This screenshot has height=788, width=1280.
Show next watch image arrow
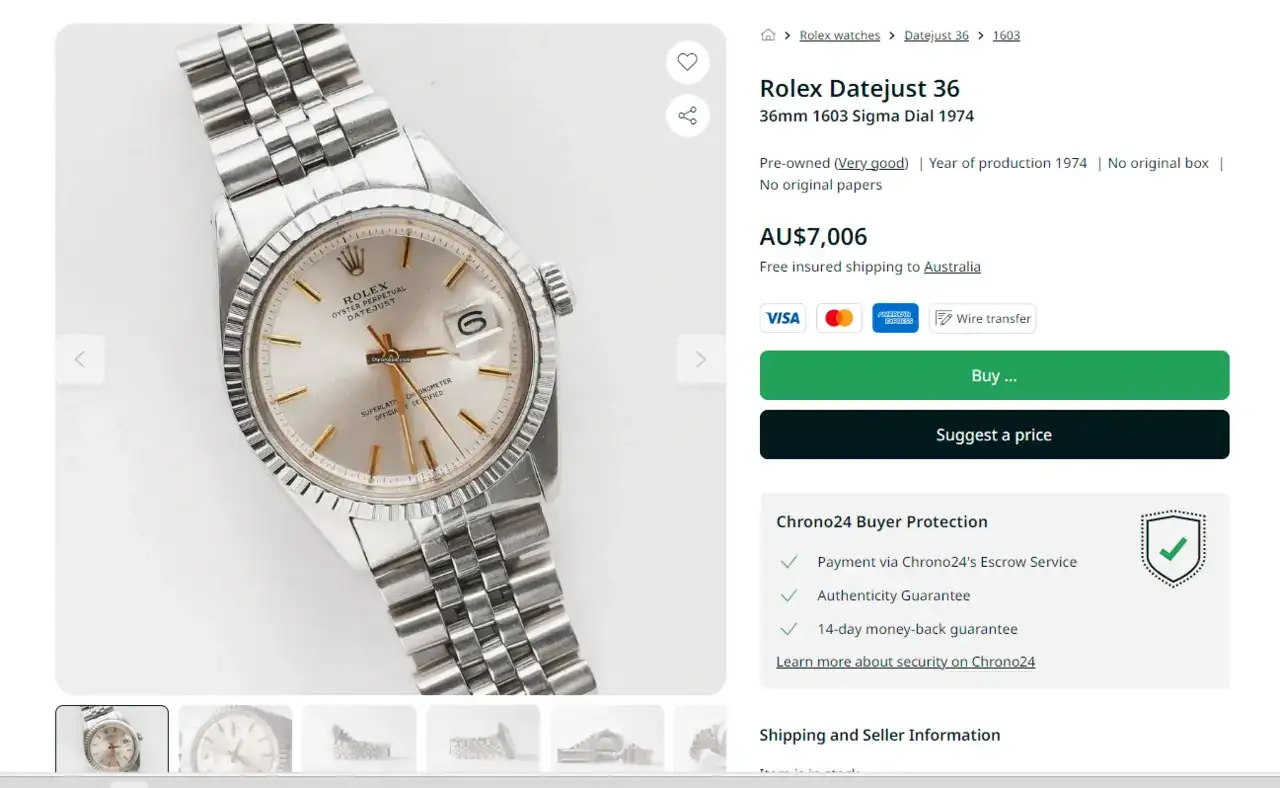click(x=700, y=360)
